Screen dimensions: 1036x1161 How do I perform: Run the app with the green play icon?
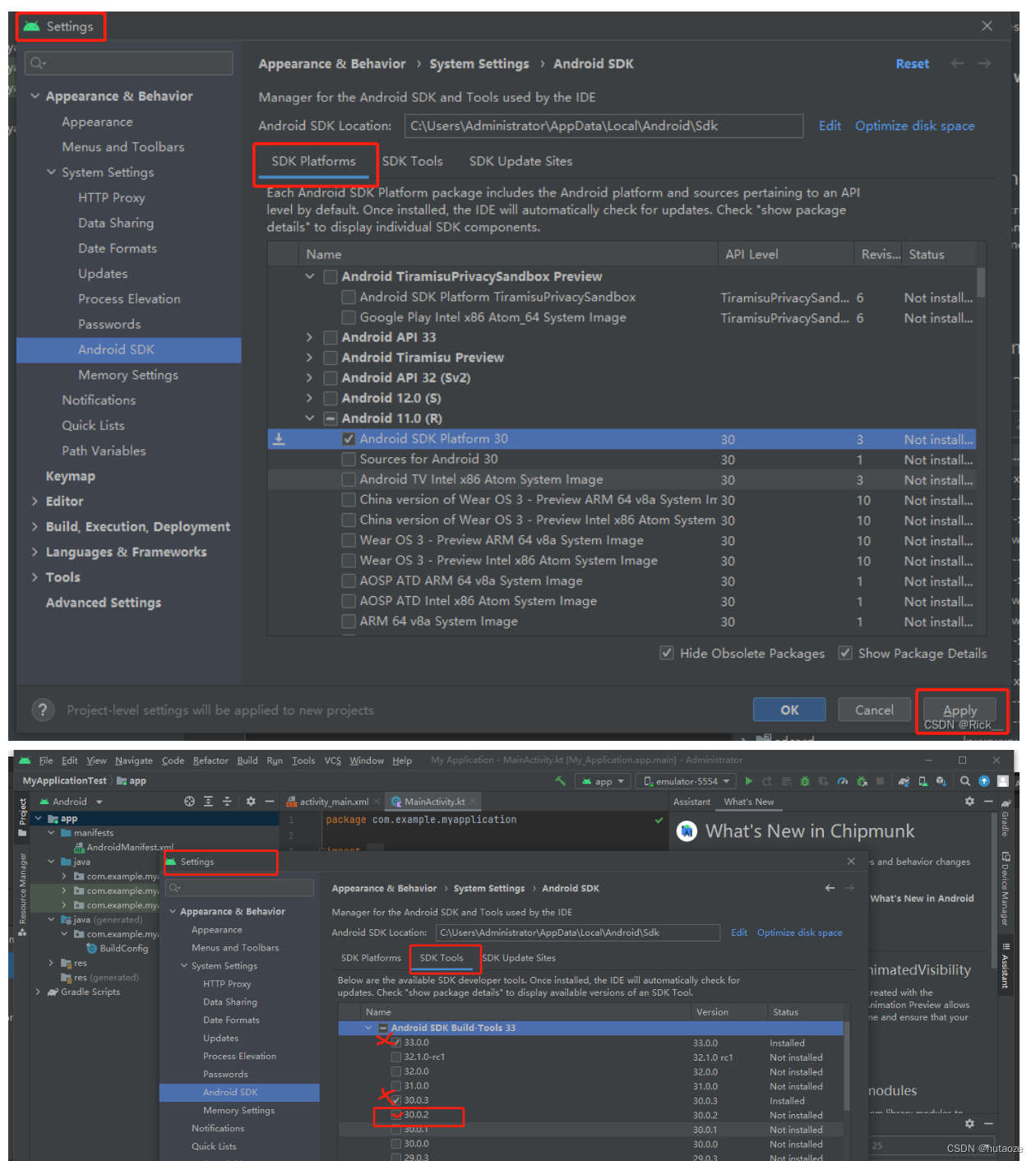point(748,781)
